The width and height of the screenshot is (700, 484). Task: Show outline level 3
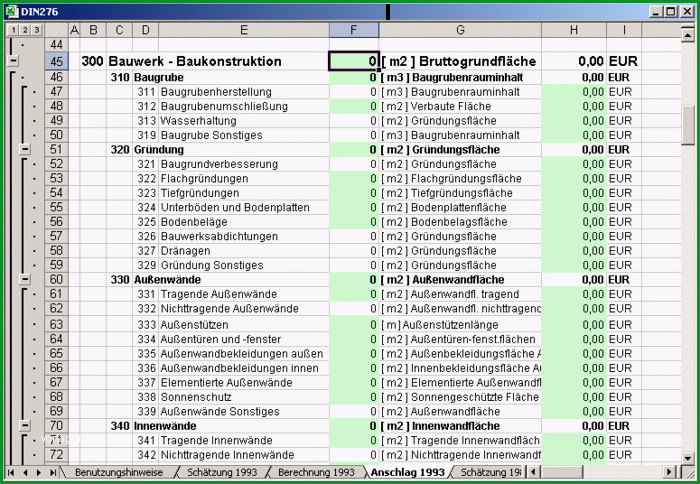click(37, 30)
